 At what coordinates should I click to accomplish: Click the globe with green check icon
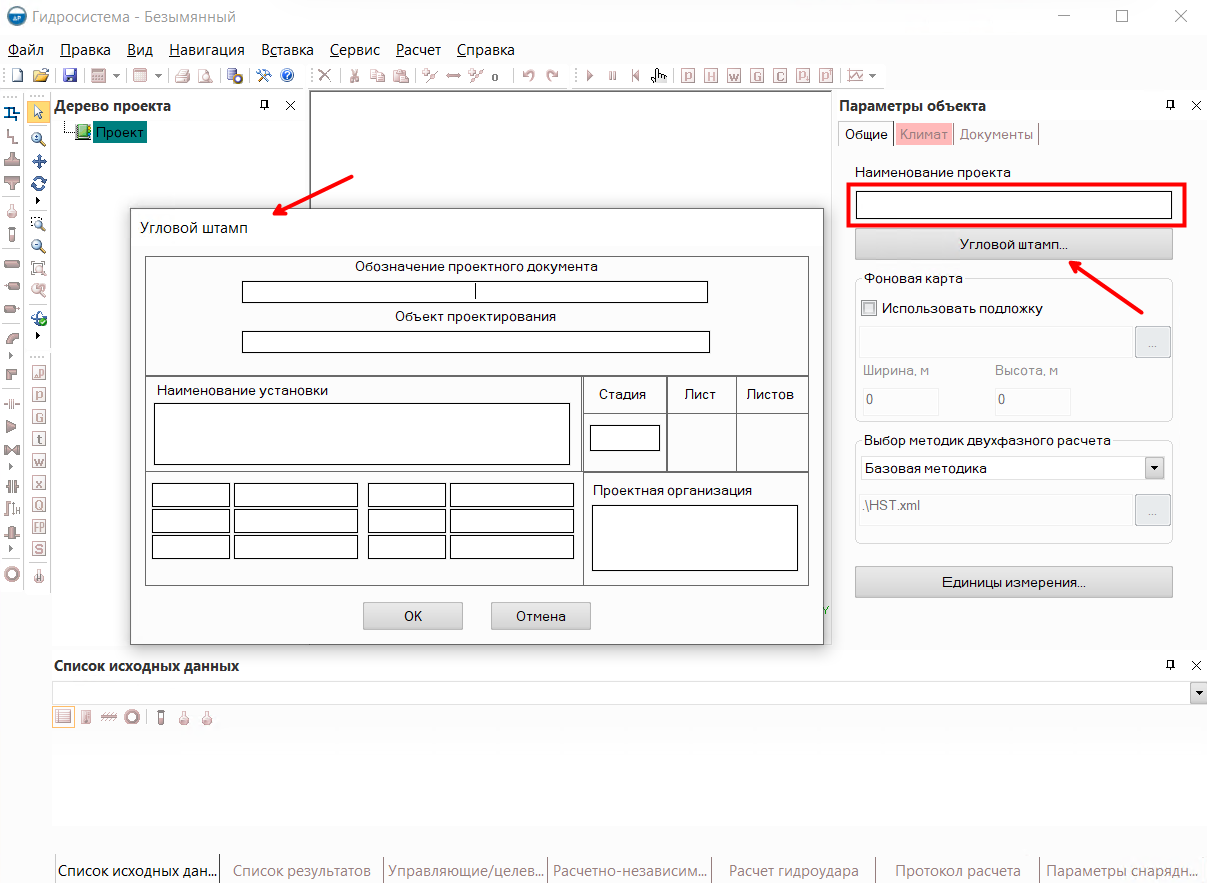coord(39,319)
